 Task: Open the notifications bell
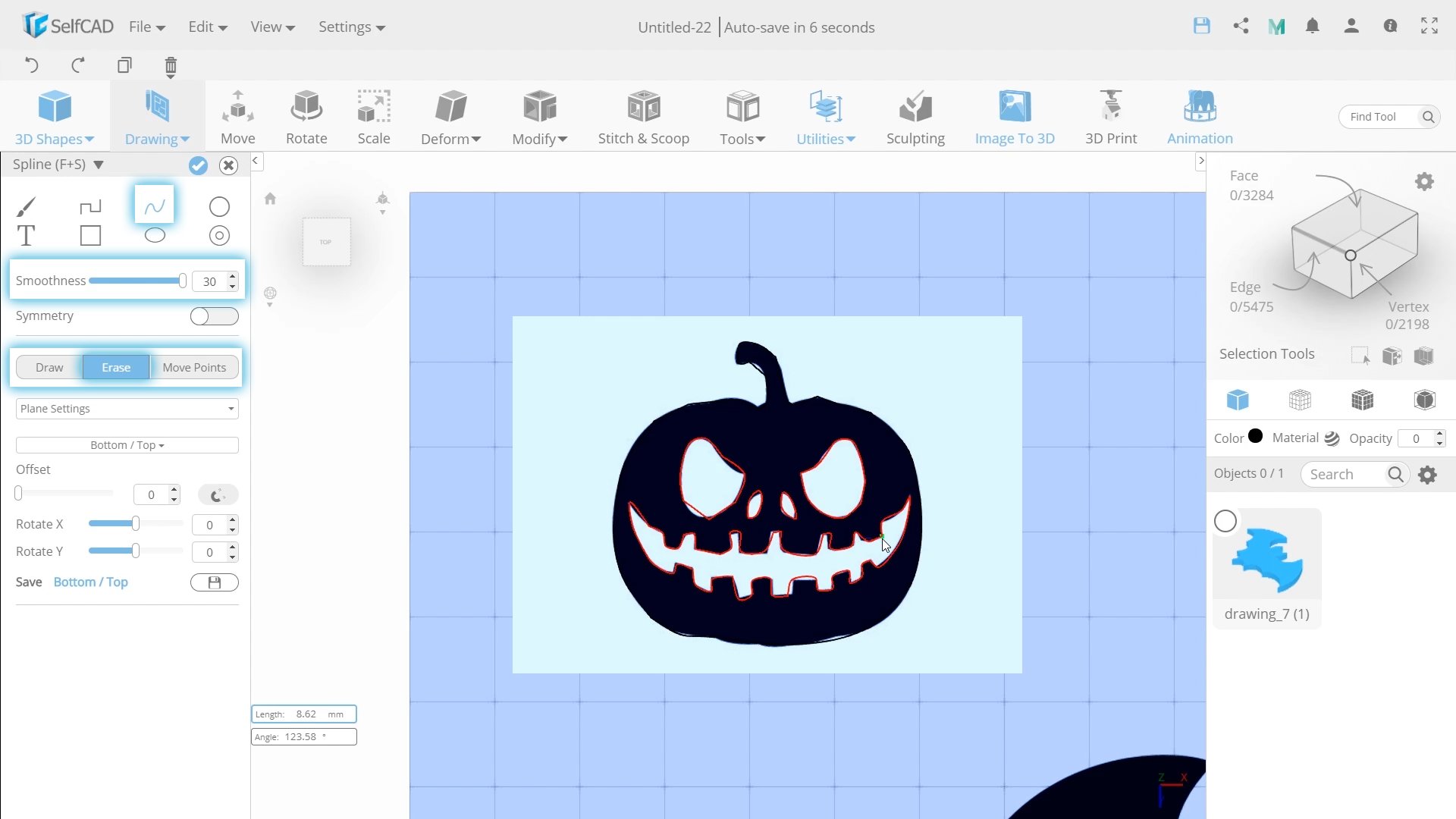tap(1313, 26)
